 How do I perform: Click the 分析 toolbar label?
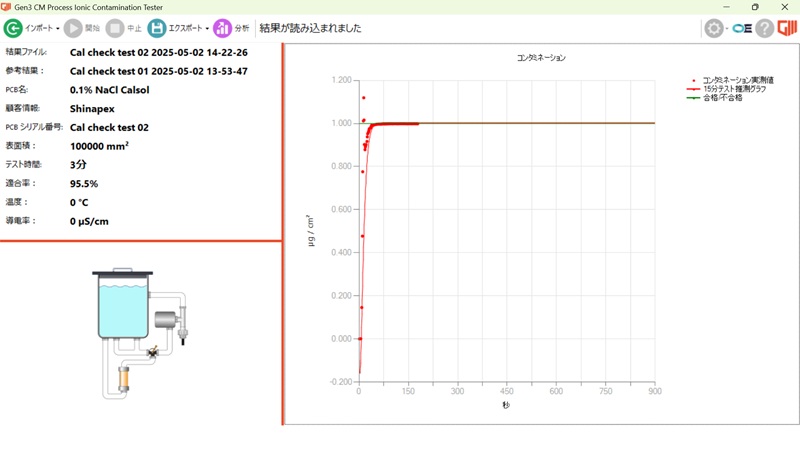[x=242, y=29]
